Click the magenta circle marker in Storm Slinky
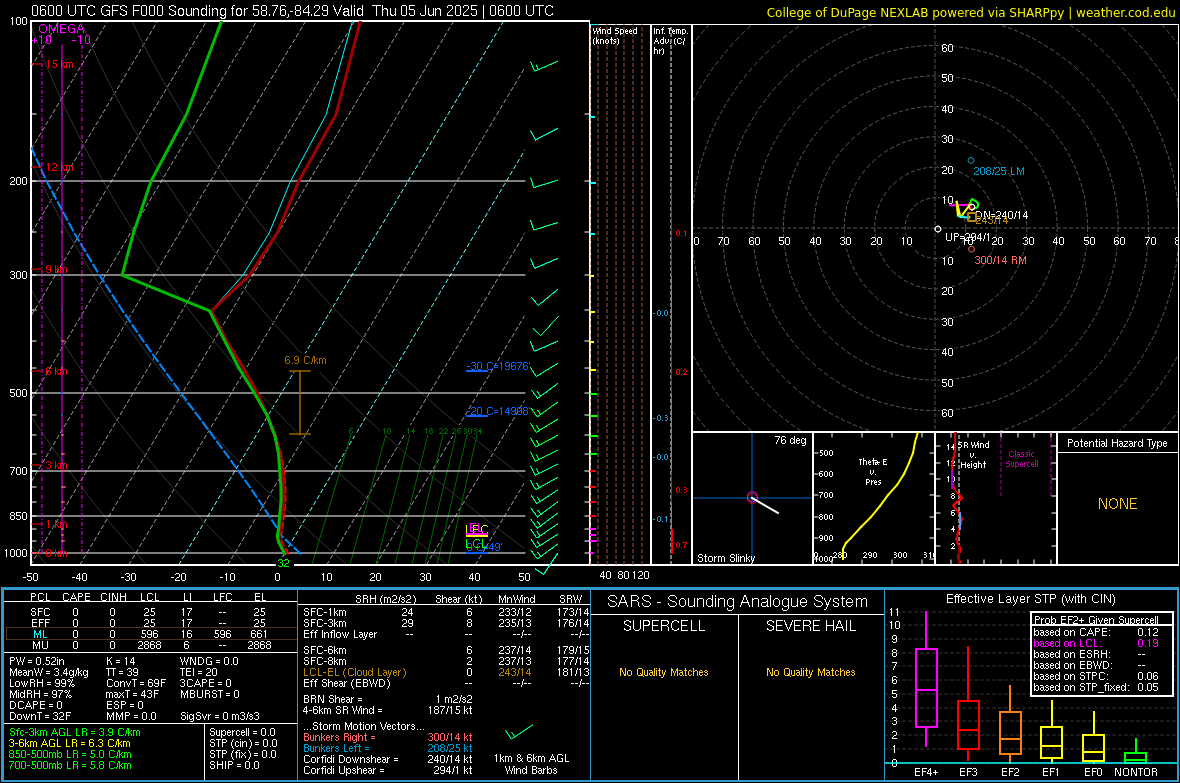Viewport: 1180px width, 783px height. pyautogui.click(x=752, y=497)
